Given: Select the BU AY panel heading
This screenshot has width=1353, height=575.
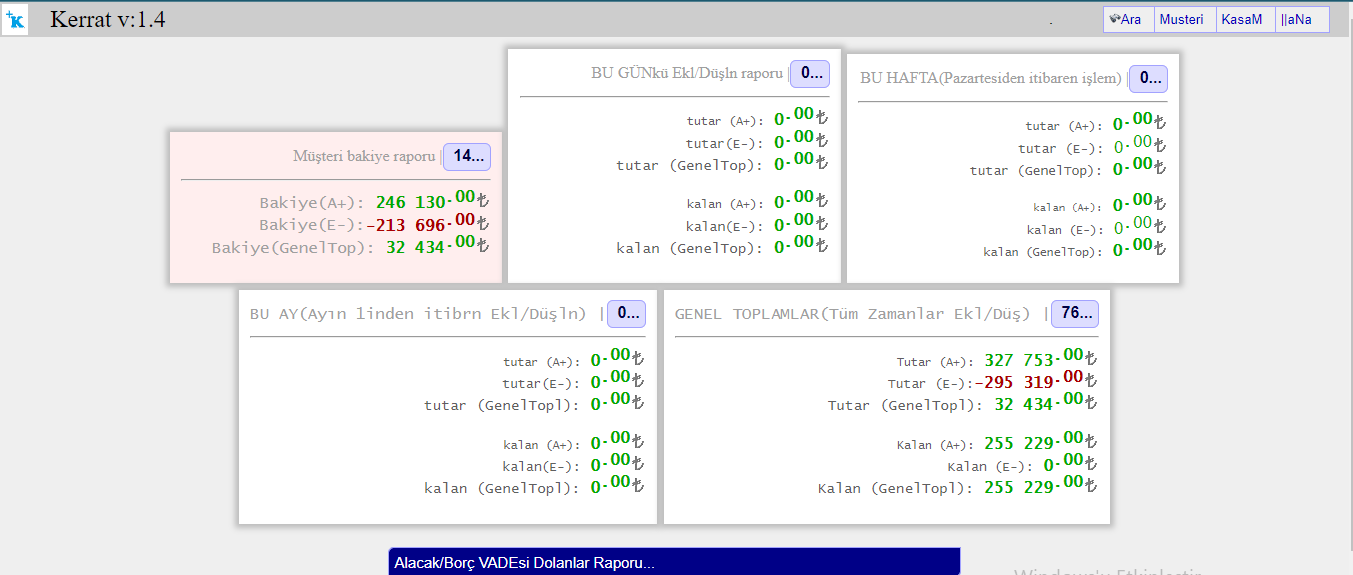Looking at the screenshot, I should coord(418,314).
